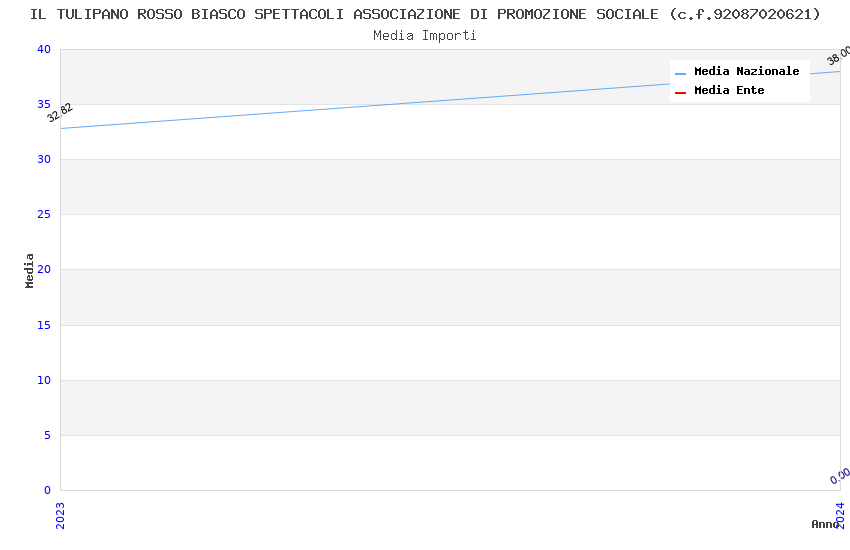
Task: Click the 5 y-axis tick label
Action: tap(46, 435)
